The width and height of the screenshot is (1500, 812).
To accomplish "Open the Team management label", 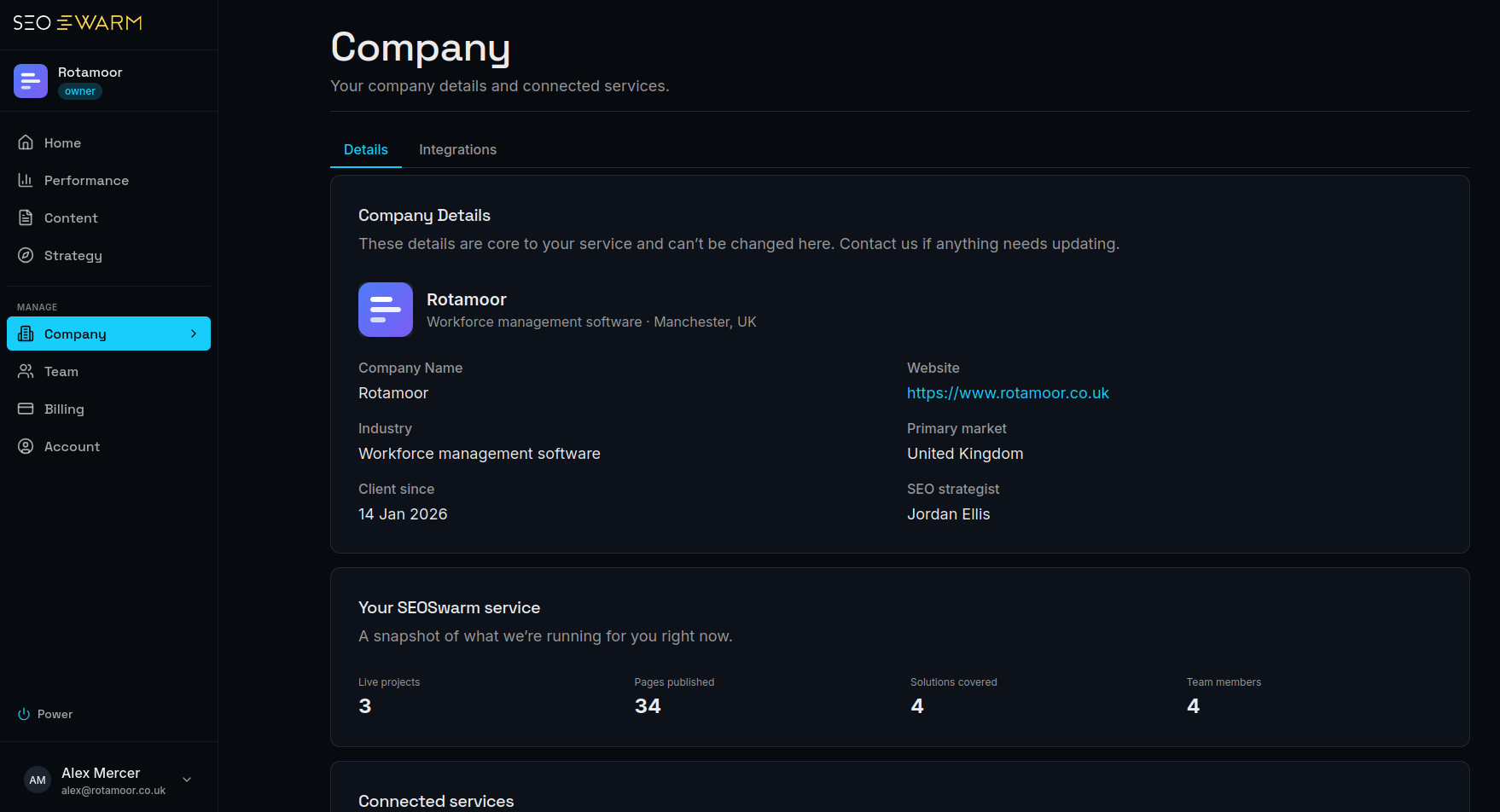I will (x=61, y=371).
